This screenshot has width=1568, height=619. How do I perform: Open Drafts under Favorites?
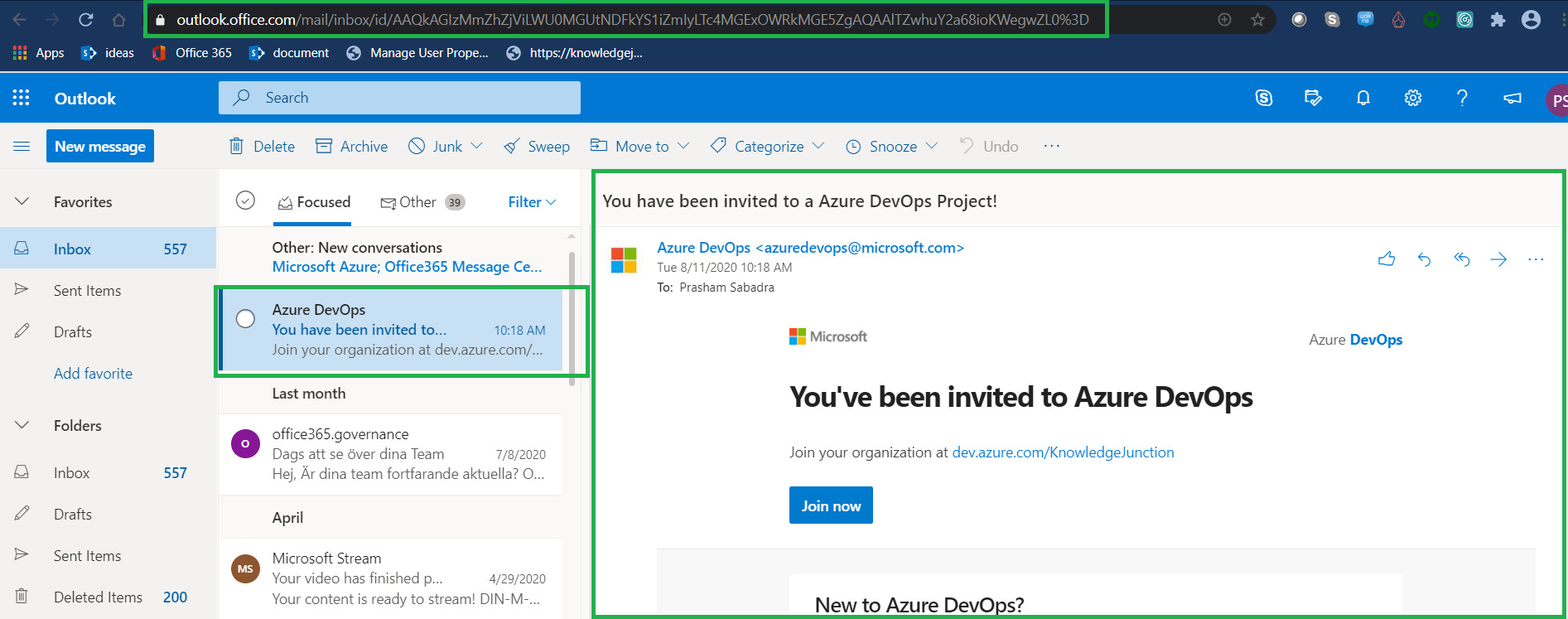(108, 331)
